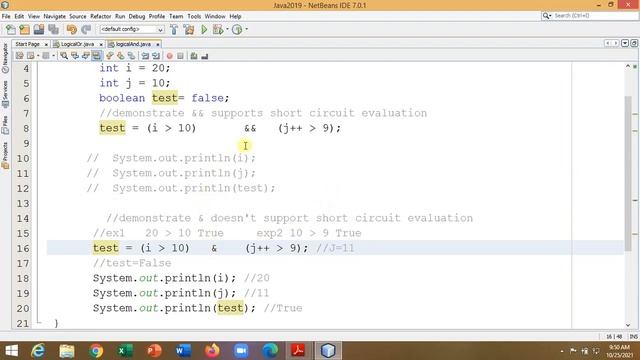Go to previous bookmark icon

tap(110, 56)
